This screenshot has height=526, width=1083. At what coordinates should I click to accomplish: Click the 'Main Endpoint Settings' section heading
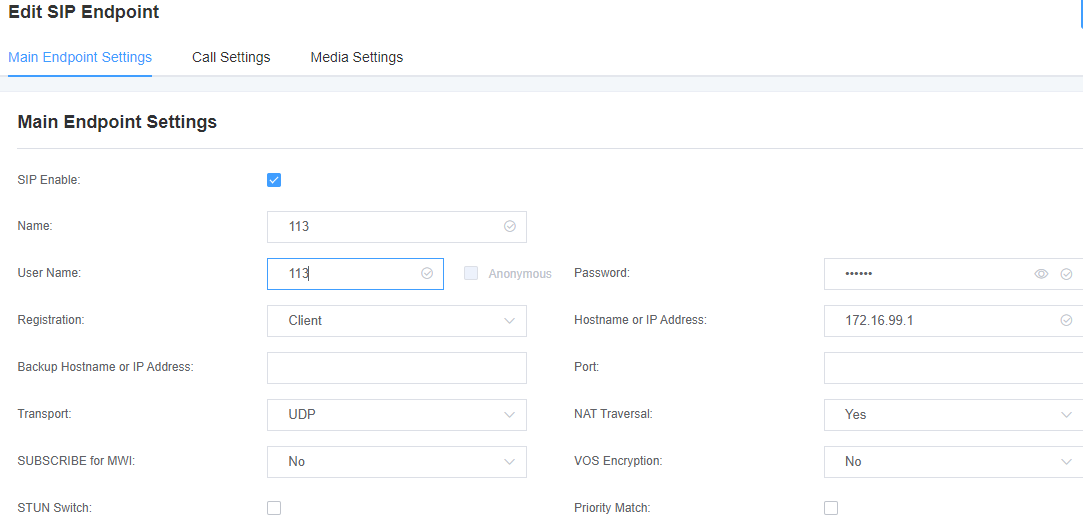point(117,122)
